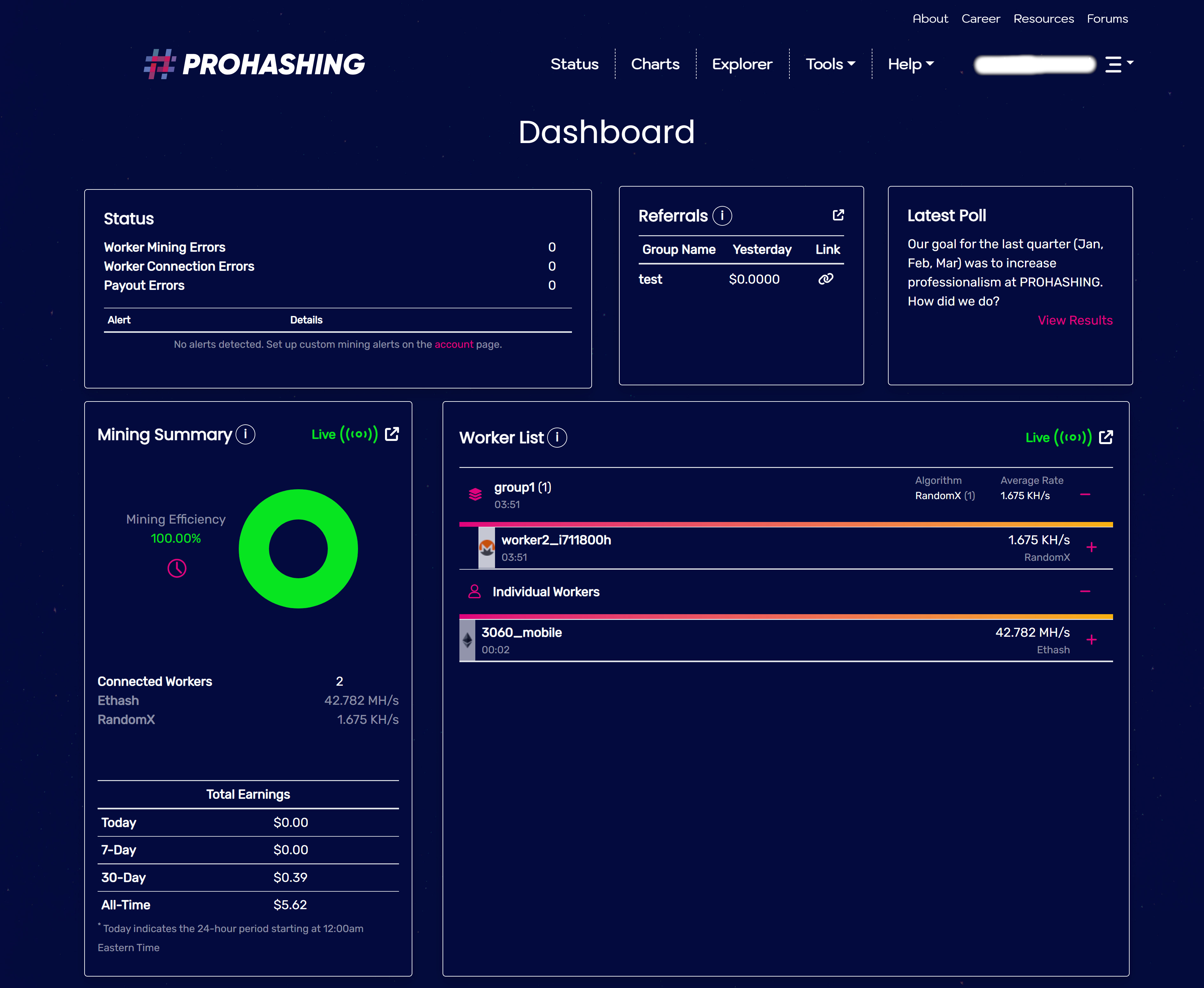
Task: Open the Resources link
Action: pyautogui.click(x=1043, y=19)
